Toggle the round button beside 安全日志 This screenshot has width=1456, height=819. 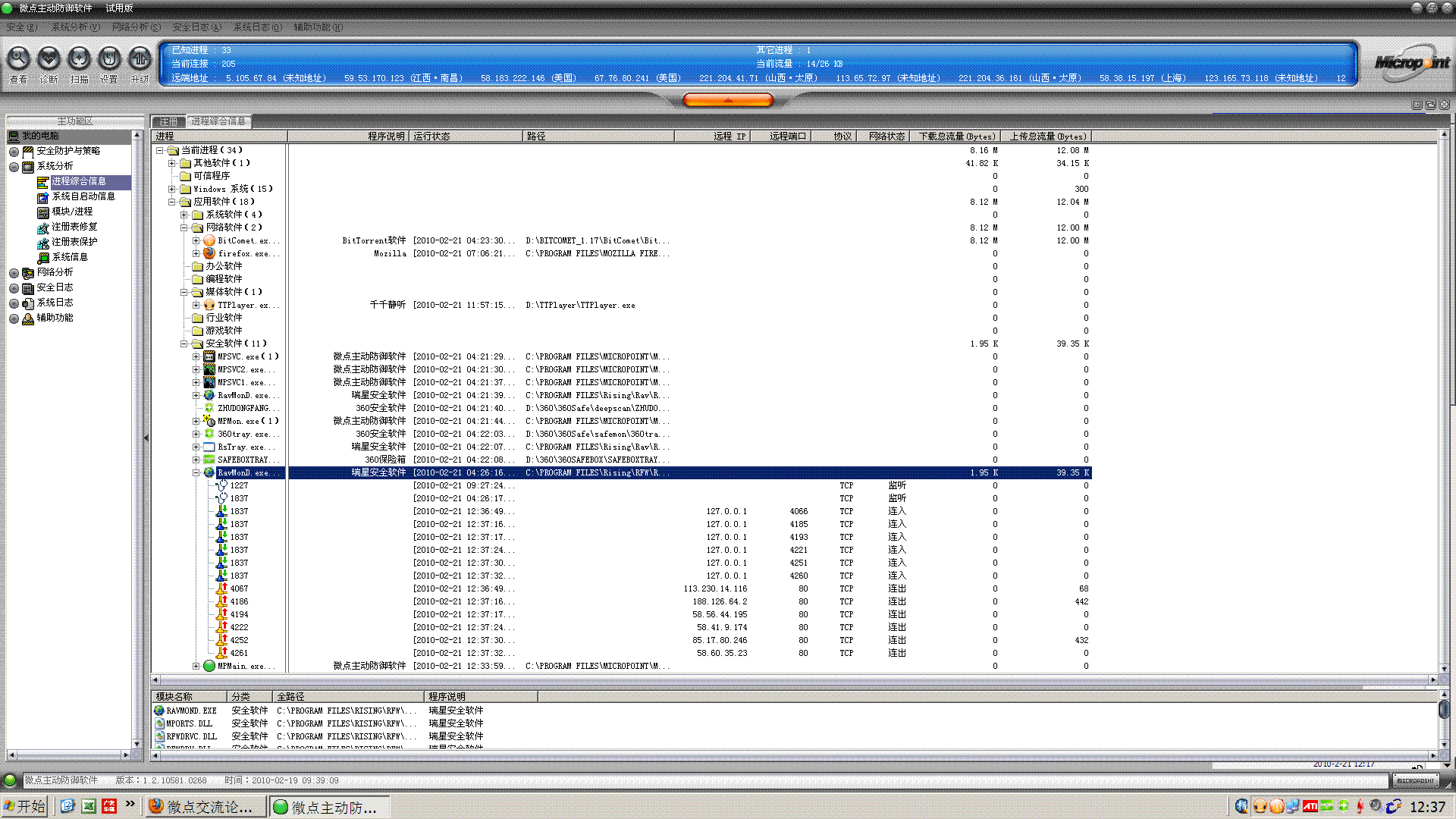[x=14, y=288]
